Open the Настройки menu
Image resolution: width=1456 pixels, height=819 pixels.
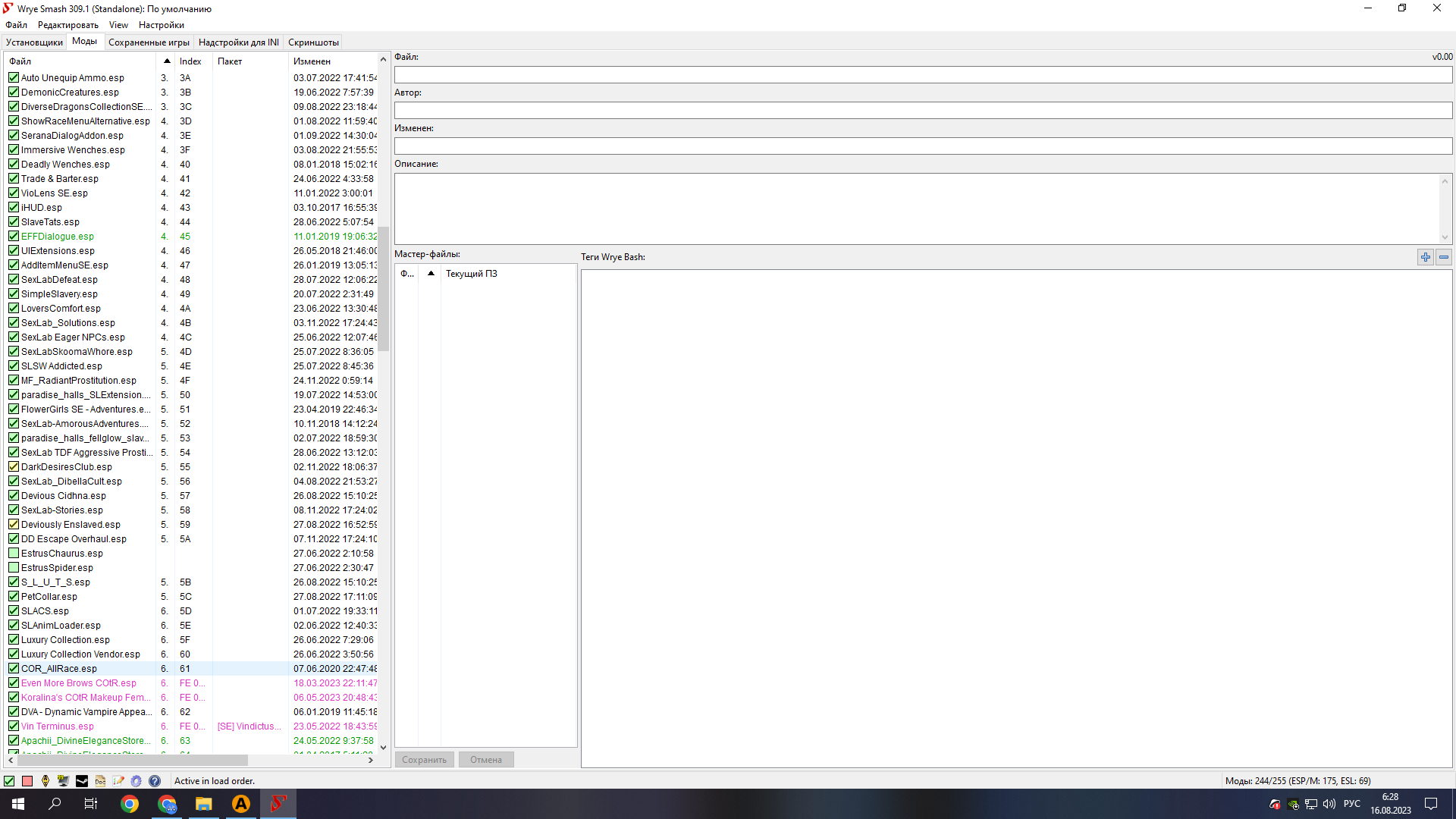point(161,25)
